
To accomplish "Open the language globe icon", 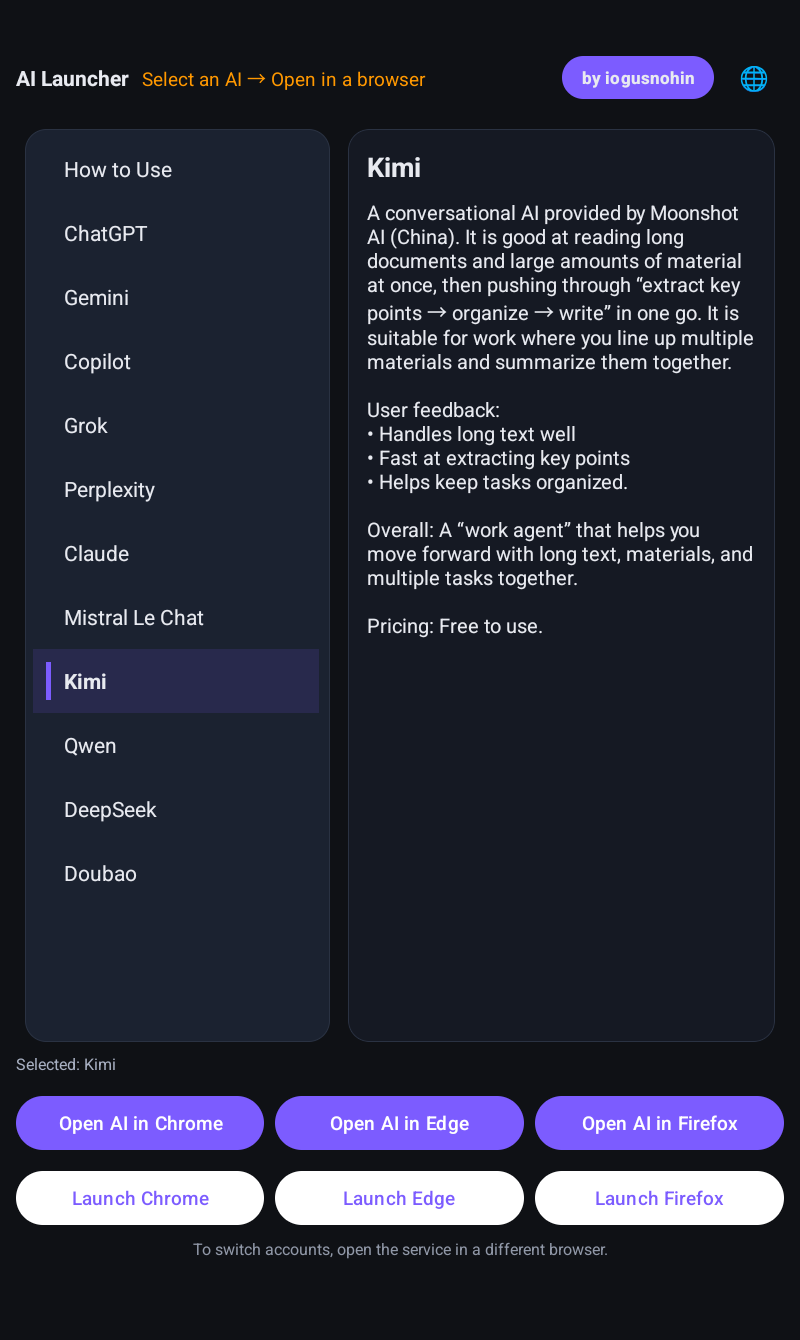I will tap(754, 78).
